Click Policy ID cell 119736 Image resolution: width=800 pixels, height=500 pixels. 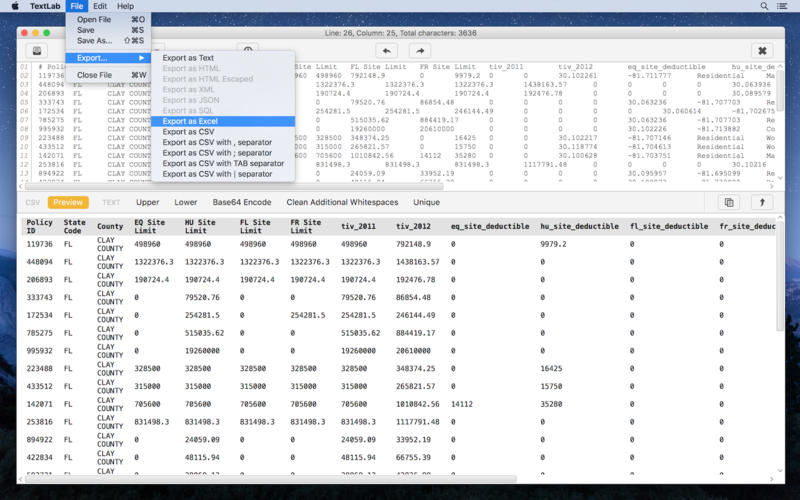pos(39,244)
